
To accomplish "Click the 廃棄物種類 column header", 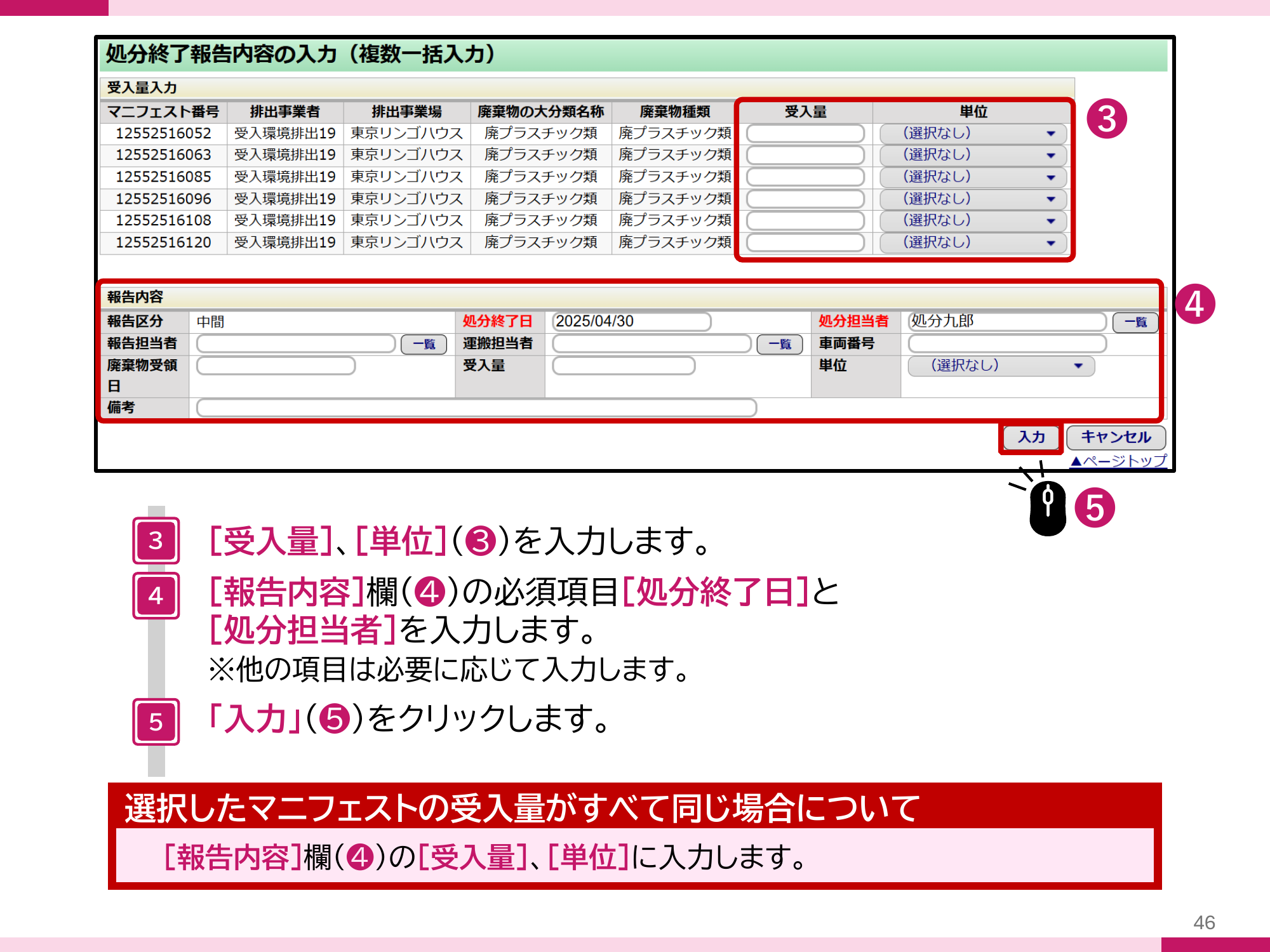I will (x=675, y=112).
